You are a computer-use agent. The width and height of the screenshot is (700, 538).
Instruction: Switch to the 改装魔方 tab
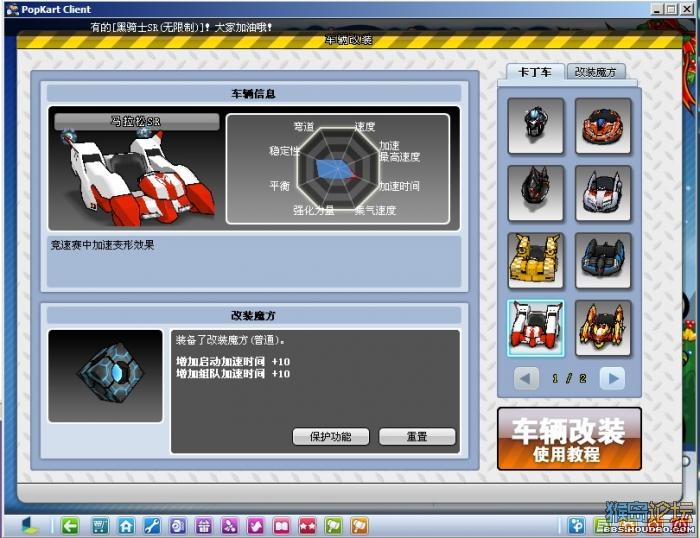596,72
